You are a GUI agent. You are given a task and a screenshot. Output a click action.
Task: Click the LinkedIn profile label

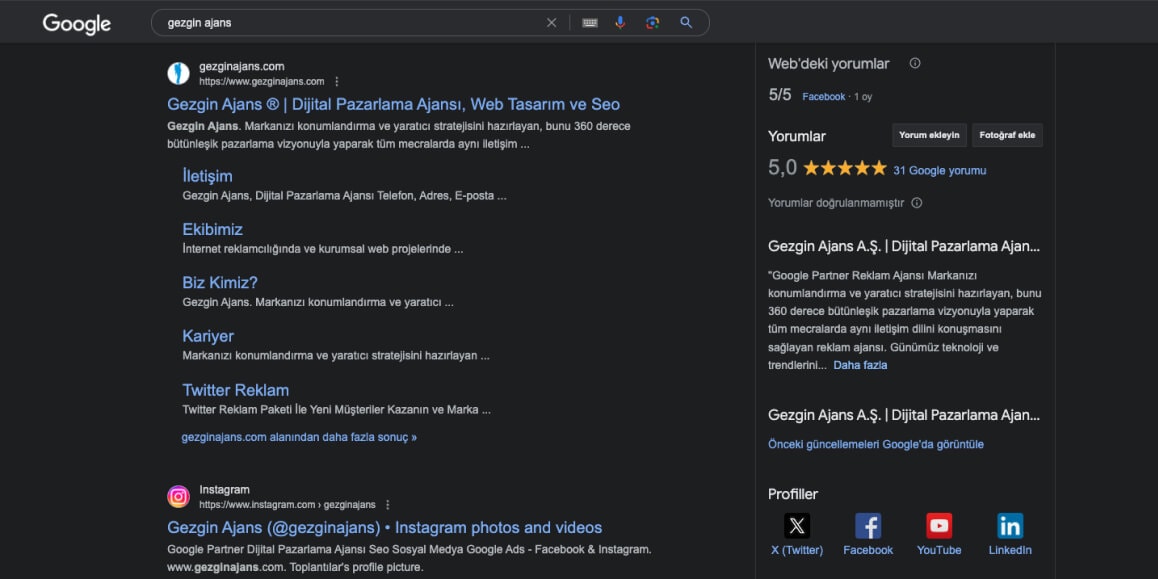pyautogui.click(x=1010, y=550)
